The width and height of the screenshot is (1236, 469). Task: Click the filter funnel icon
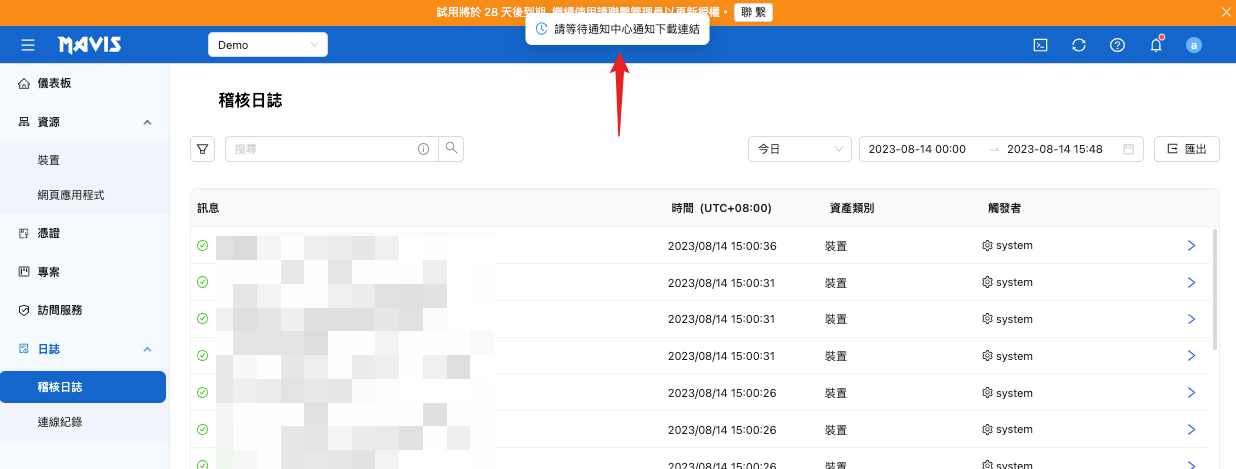(x=203, y=149)
